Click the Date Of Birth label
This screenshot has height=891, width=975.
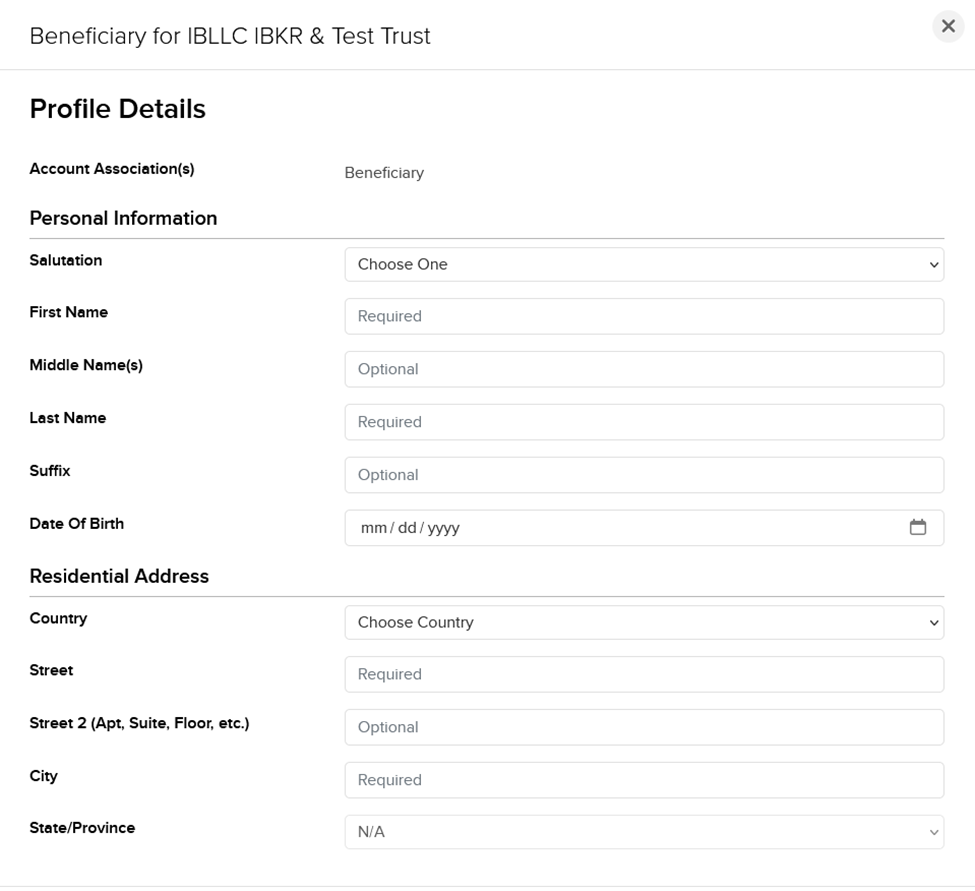click(x=77, y=524)
